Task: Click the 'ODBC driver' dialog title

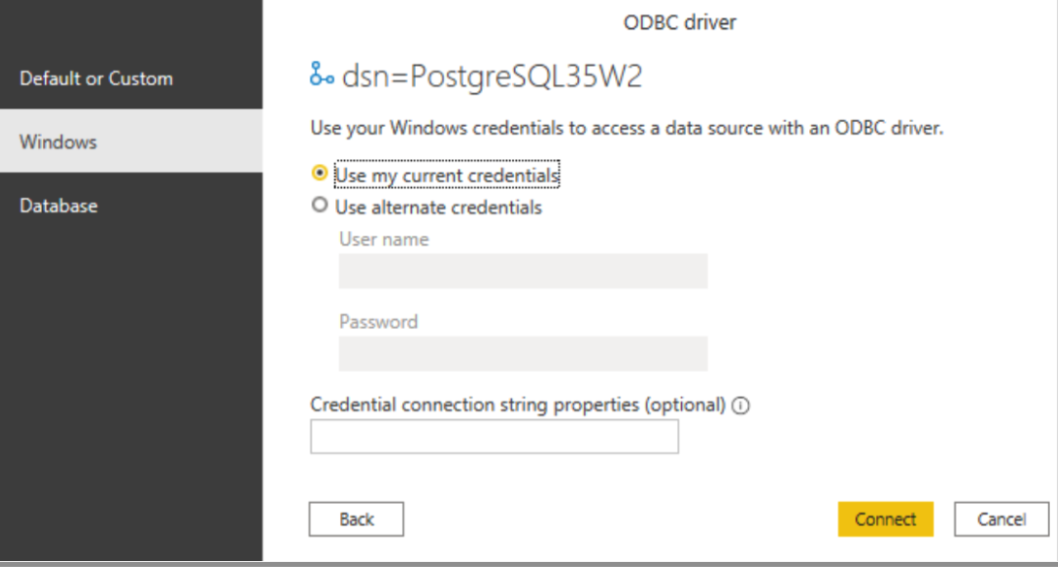Action: point(680,20)
